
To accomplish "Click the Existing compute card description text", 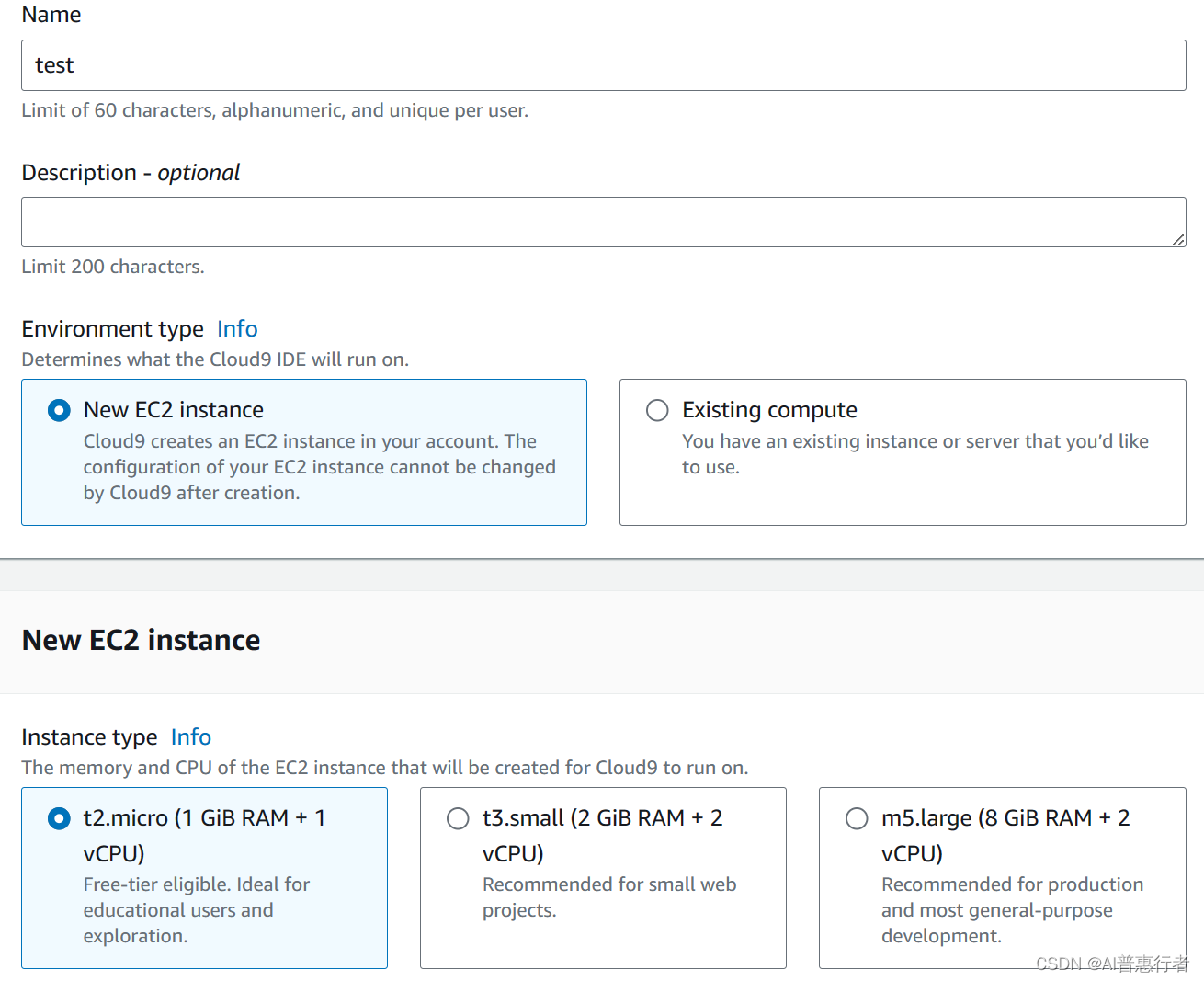I will pos(914,454).
